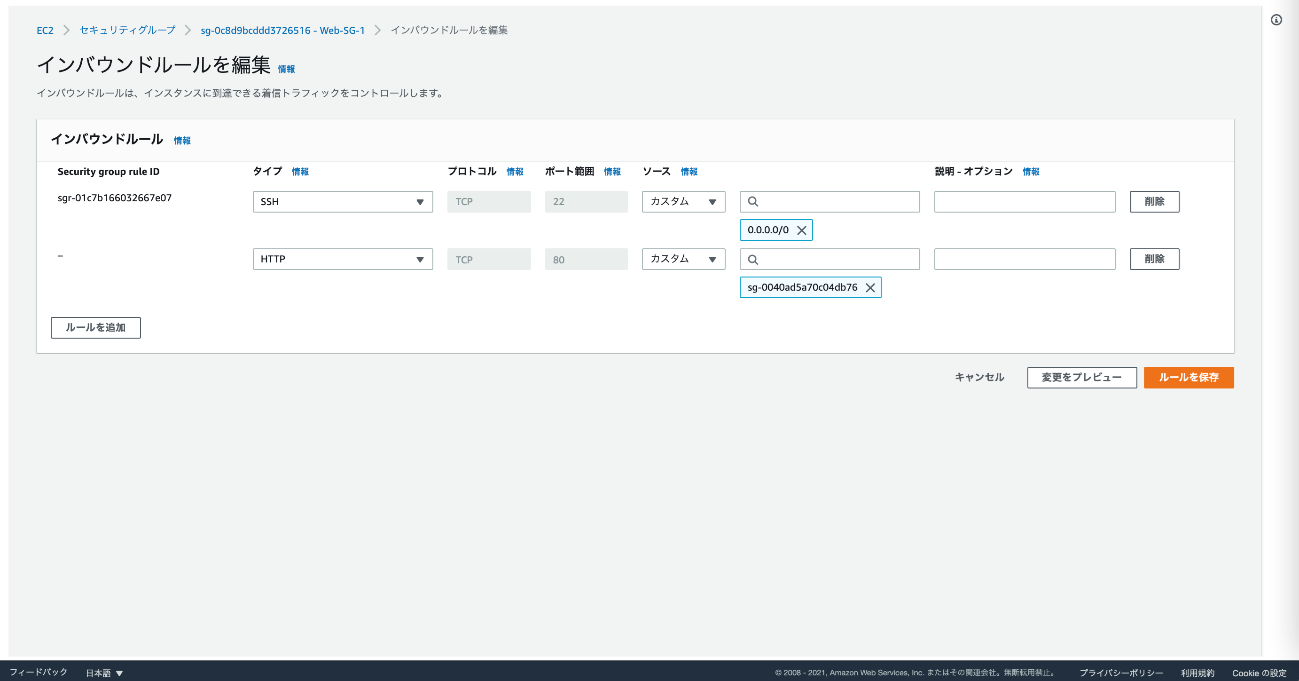Screen dimensions: 1299x681
Task: Expand source dropdown for SSH rule
Action: (x=683, y=202)
